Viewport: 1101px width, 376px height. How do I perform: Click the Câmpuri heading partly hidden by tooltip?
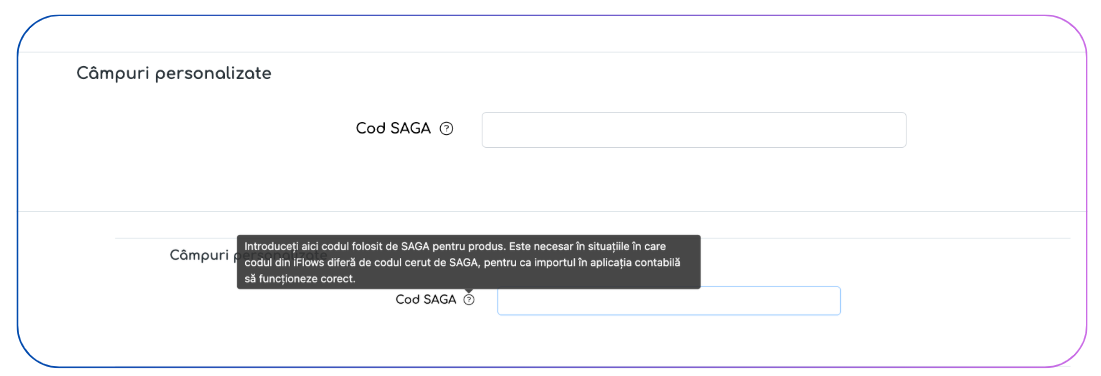[x=204, y=256]
